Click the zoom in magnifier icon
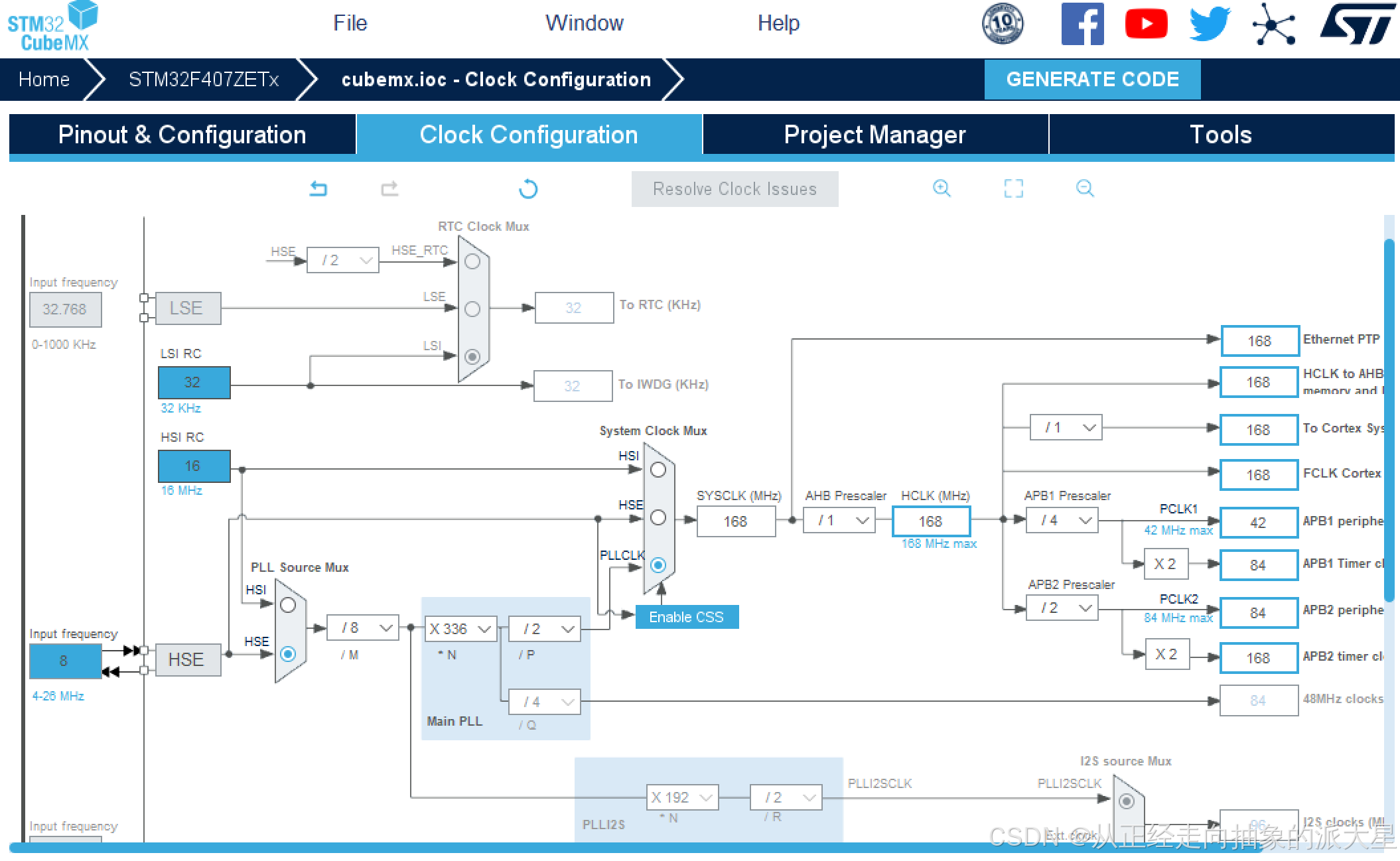This screenshot has height=861, width=1400. (942, 188)
